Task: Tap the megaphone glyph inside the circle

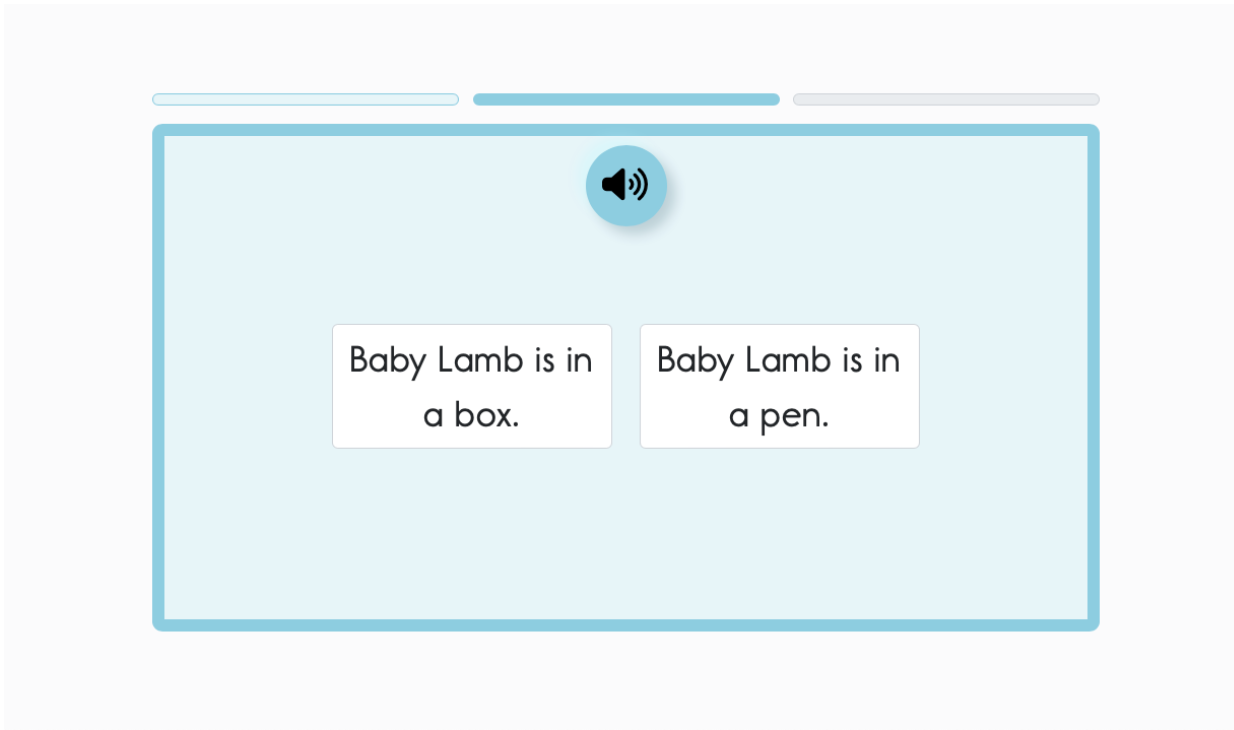Action: coord(625,185)
